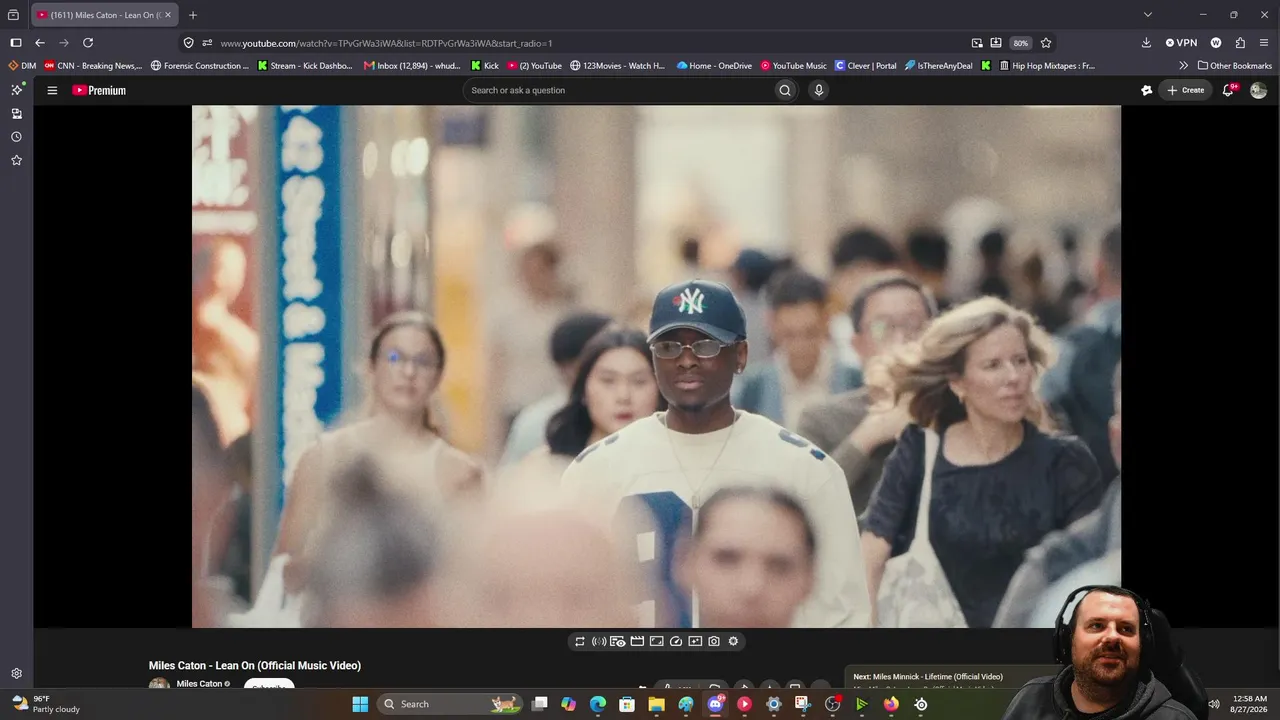Toggle cinema mode clapperboard icon
The height and width of the screenshot is (720, 1280).
(637, 641)
